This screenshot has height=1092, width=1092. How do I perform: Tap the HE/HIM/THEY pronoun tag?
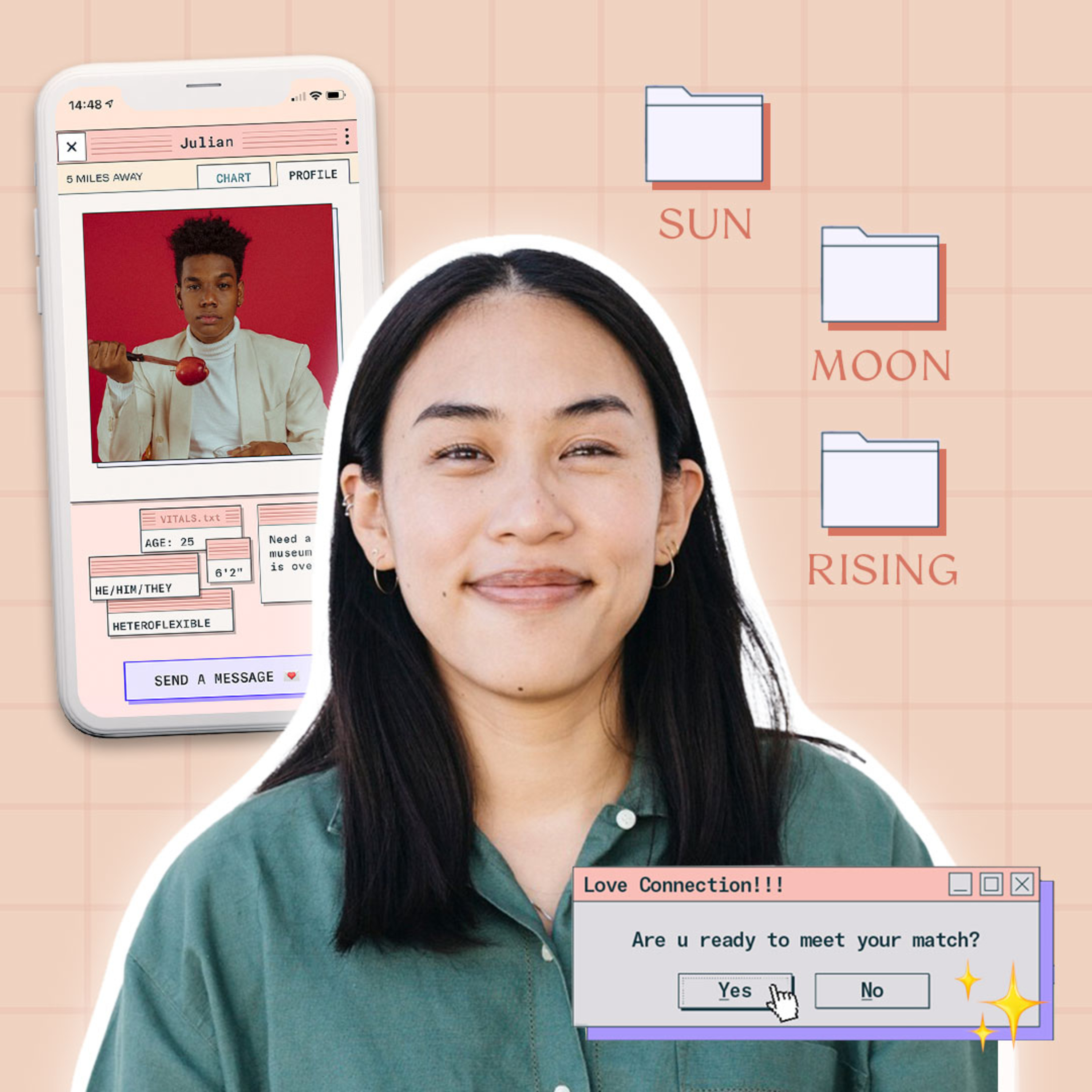coord(133,590)
